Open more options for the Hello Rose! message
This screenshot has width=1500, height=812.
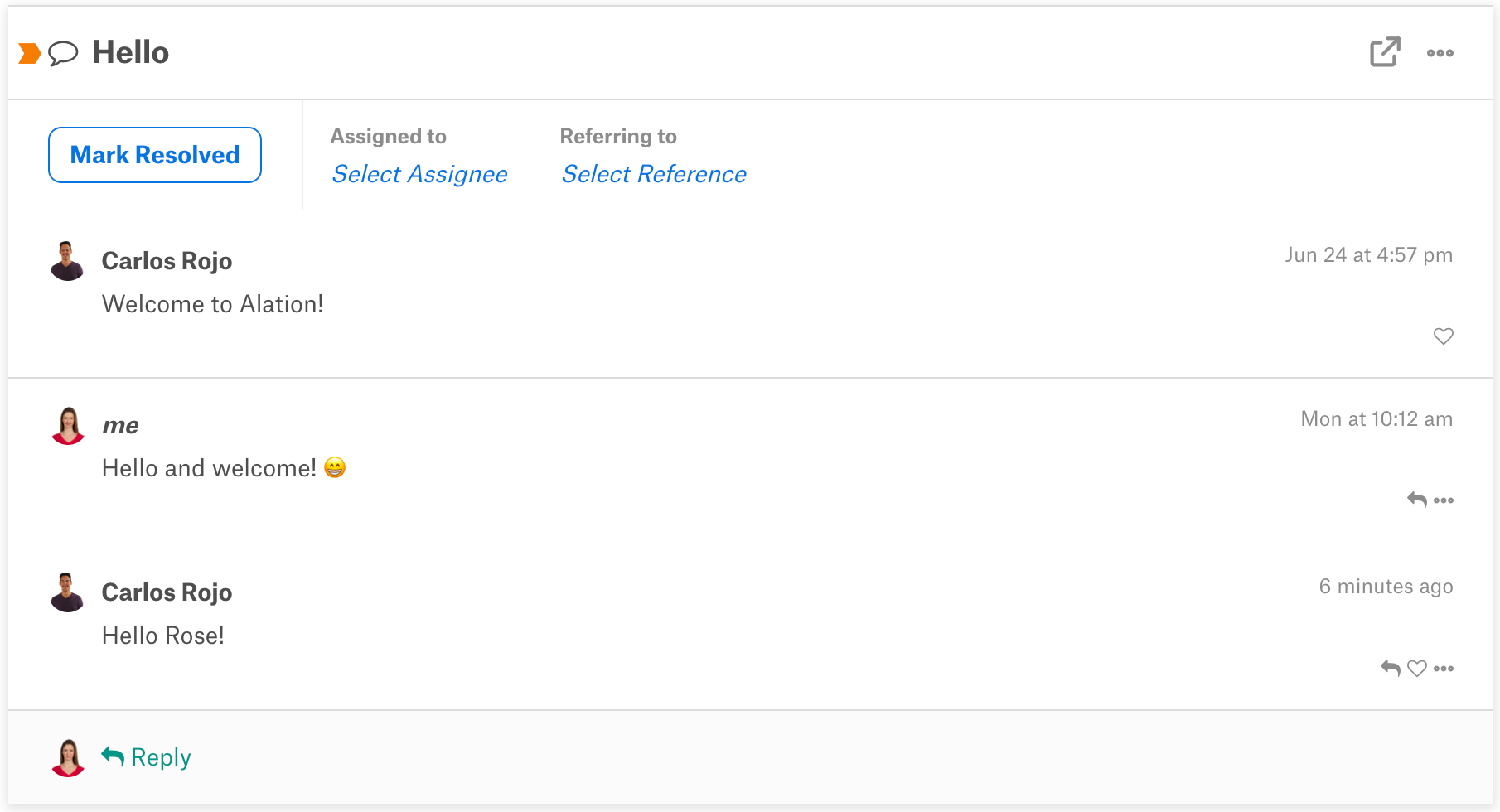pyautogui.click(x=1444, y=669)
